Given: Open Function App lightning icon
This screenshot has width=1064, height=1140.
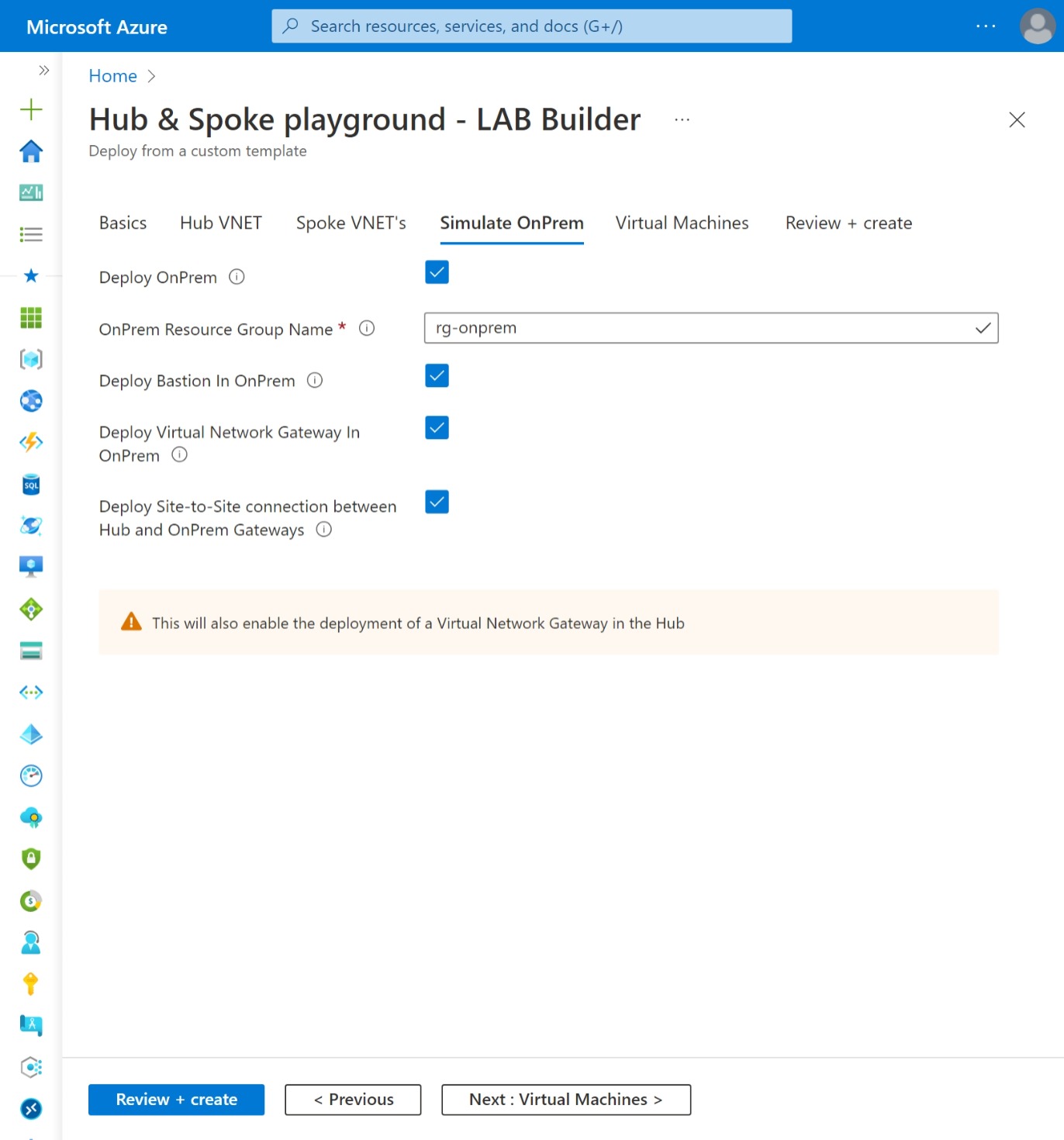Looking at the screenshot, I should click(31, 442).
